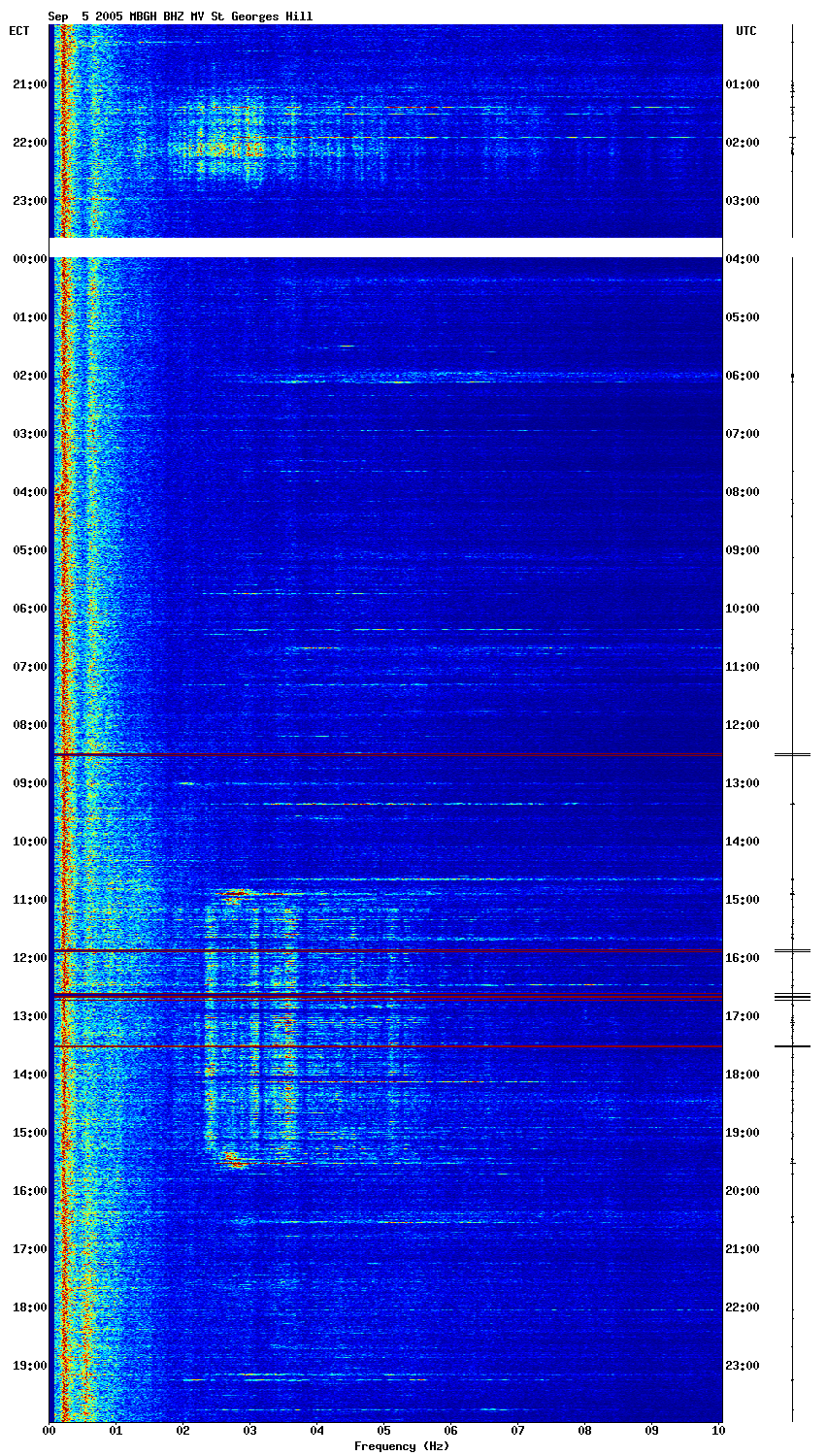Click the 17:00 label on the ECT axis
Image resolution: width=827 pixels, height=1456 pixels.
point(29,1249)
